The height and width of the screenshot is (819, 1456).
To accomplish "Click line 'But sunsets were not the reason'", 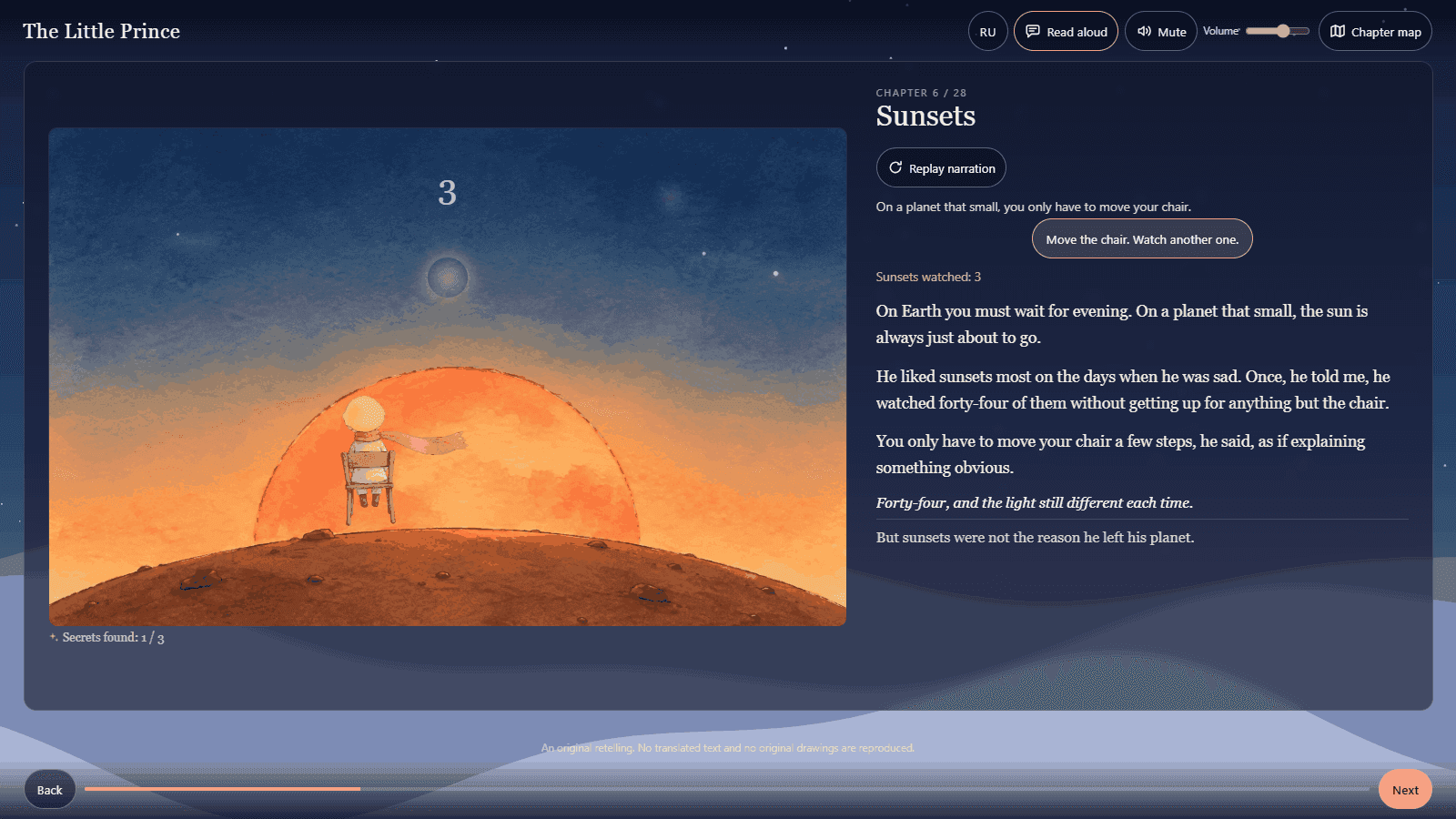I will [x=1035, y=537].
